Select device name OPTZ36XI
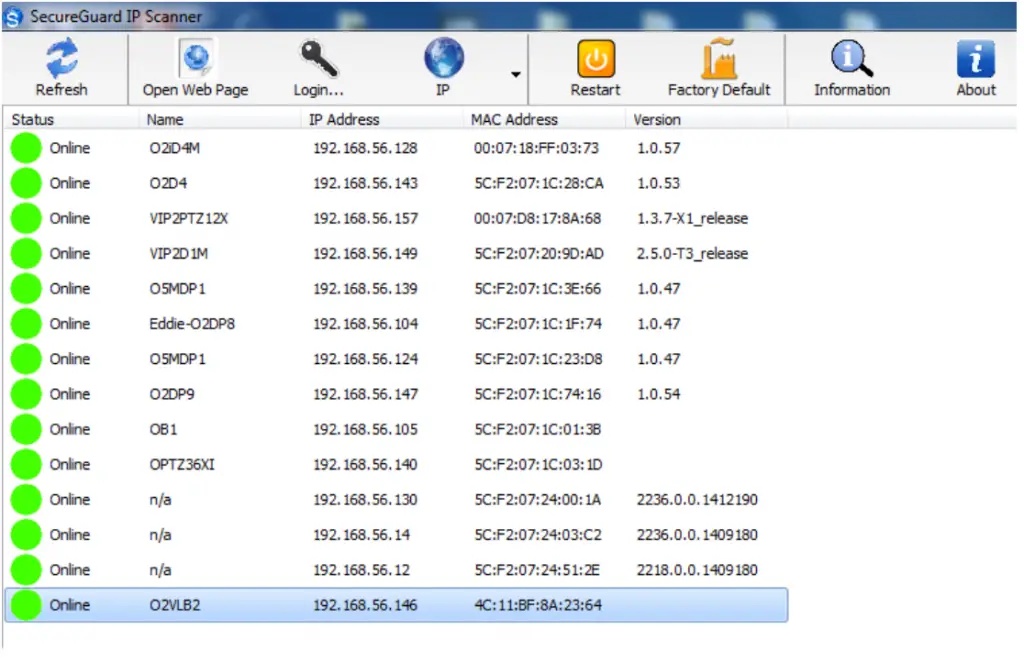This screenshot has height=662, width=1024. (x=182, y=465)
